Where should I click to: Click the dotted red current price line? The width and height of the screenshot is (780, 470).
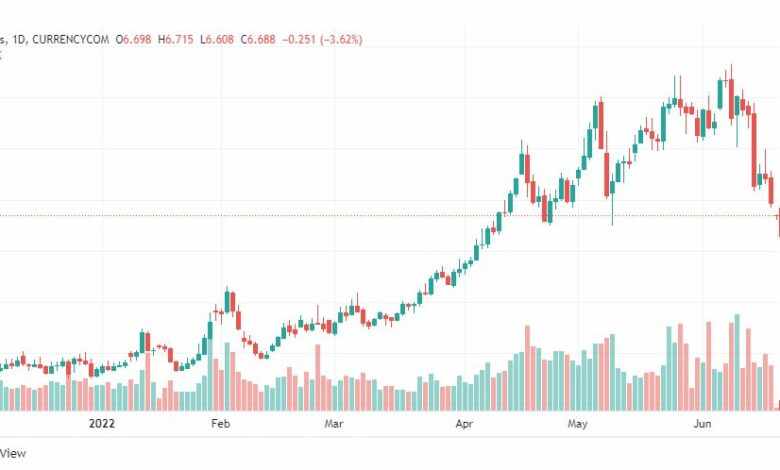tap(390, 216)
